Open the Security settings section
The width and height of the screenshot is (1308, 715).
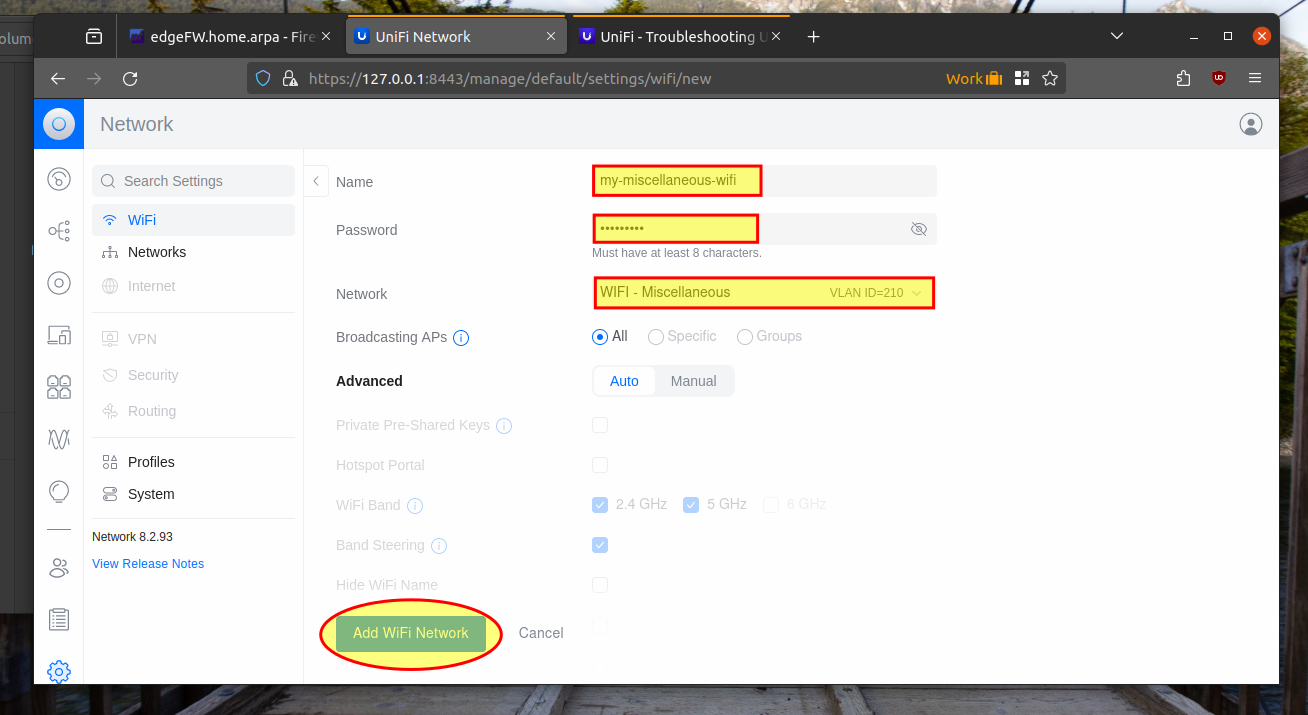[193, 375]
